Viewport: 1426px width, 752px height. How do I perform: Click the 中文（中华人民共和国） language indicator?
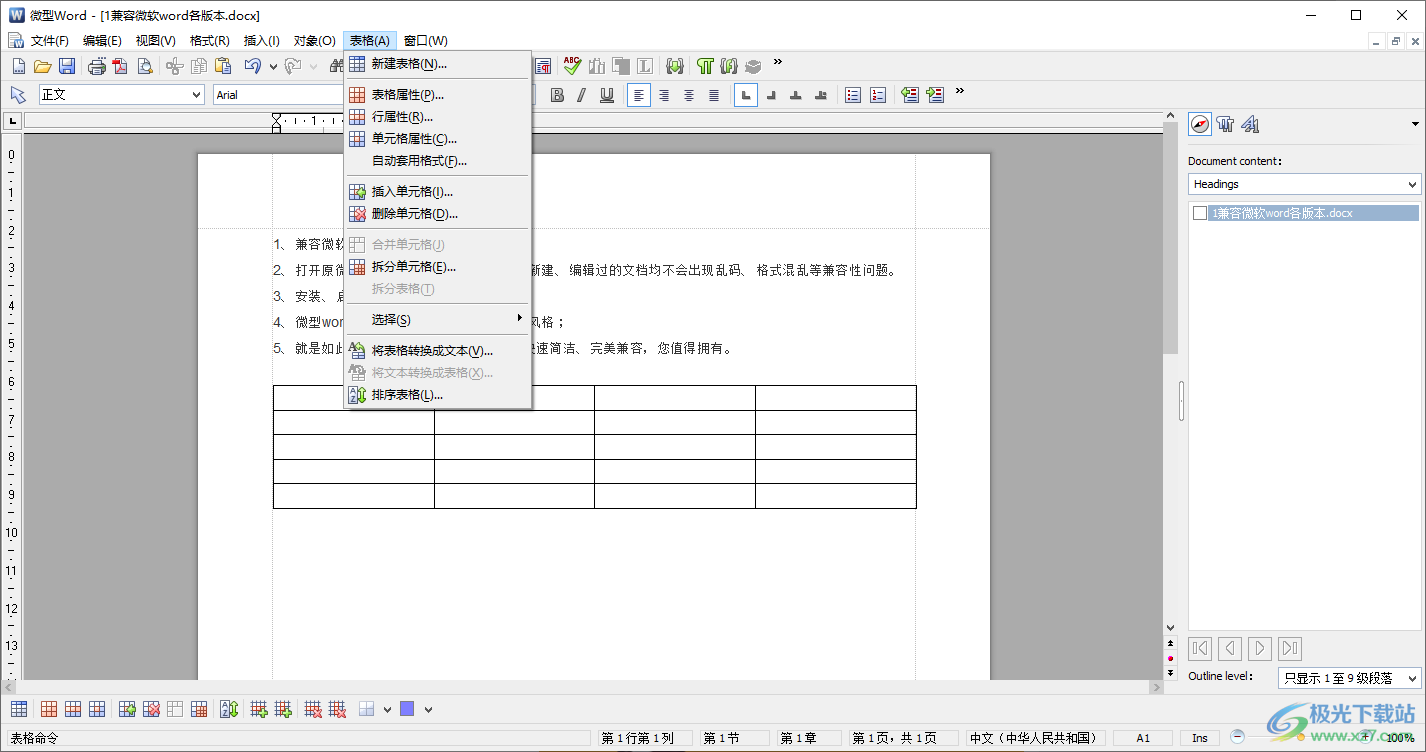1034,738
